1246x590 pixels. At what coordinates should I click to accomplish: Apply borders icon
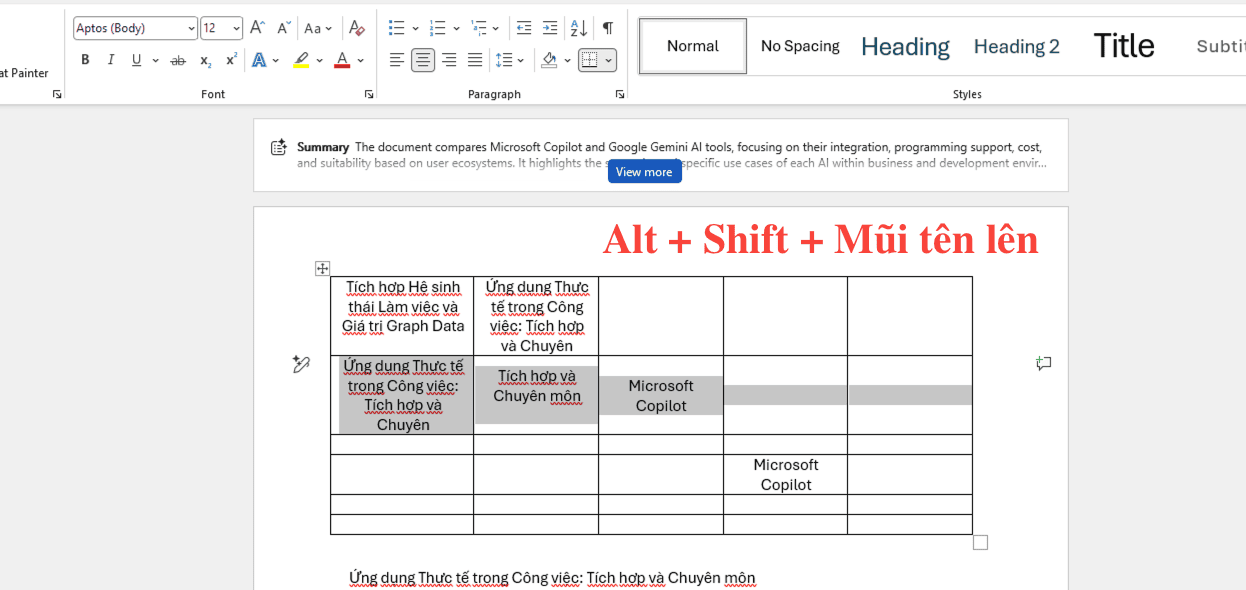point(589,60)
